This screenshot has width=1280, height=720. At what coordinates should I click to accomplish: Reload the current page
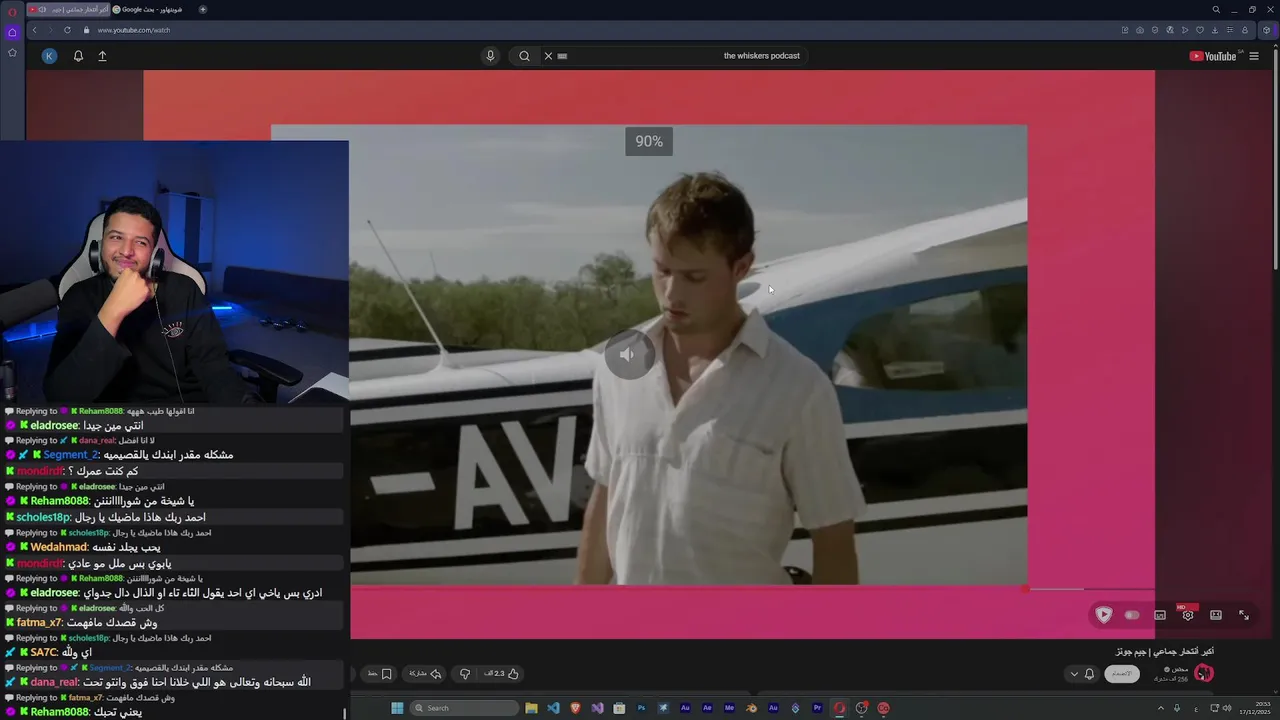tap(67, 30)
